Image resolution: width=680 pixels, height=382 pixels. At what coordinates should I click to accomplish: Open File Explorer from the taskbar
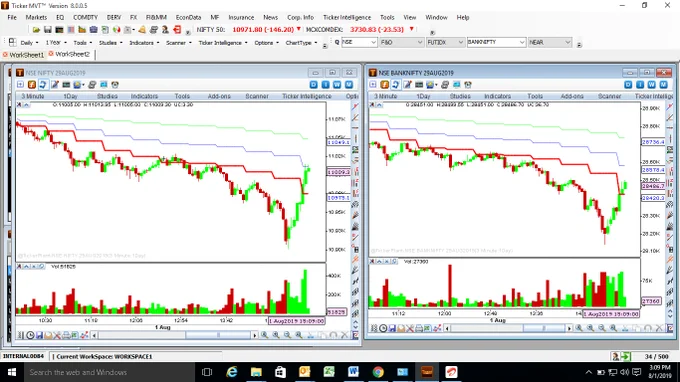(x=256, y=372)
